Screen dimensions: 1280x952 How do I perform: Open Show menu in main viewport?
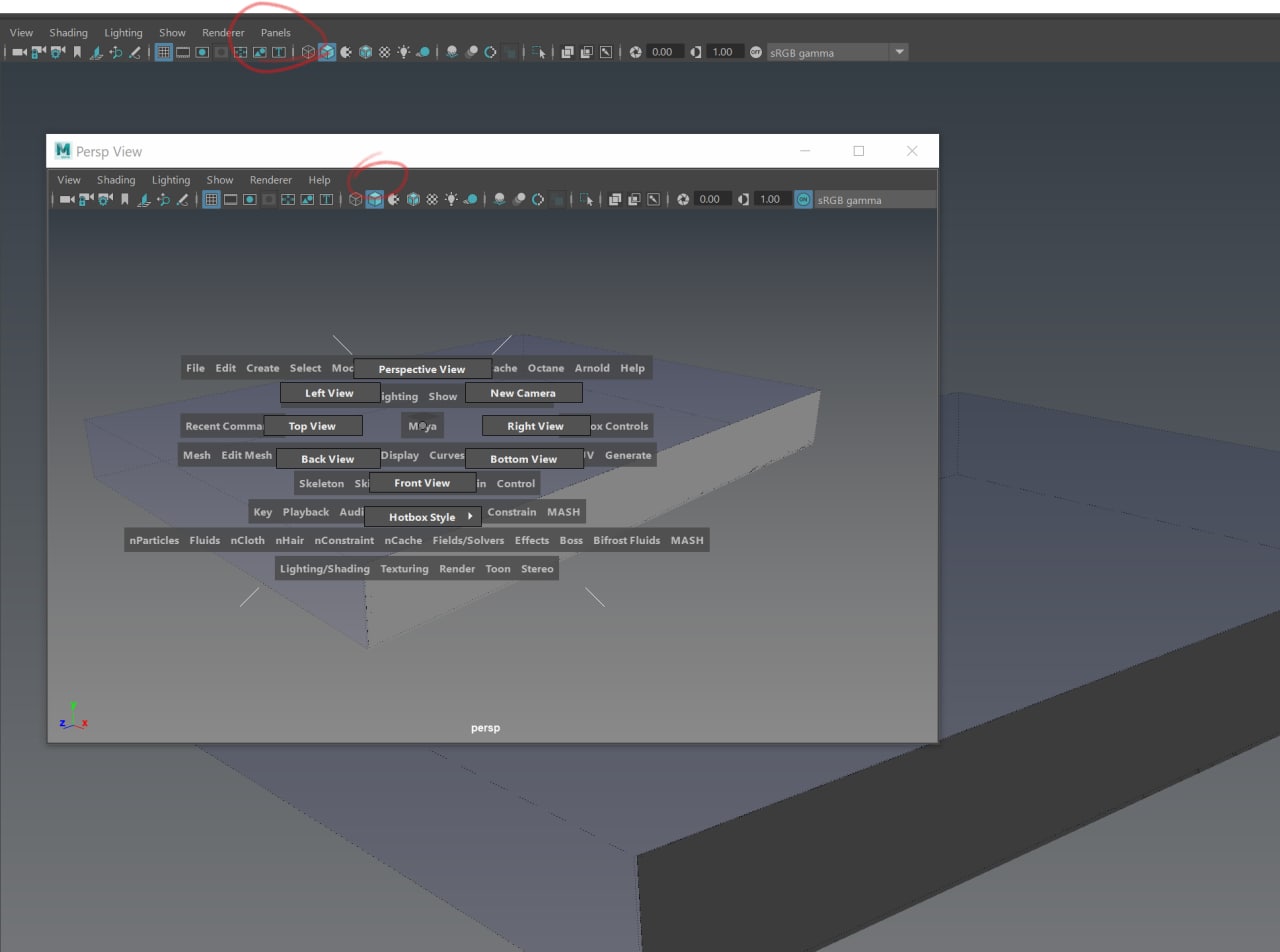click(172, 33)
